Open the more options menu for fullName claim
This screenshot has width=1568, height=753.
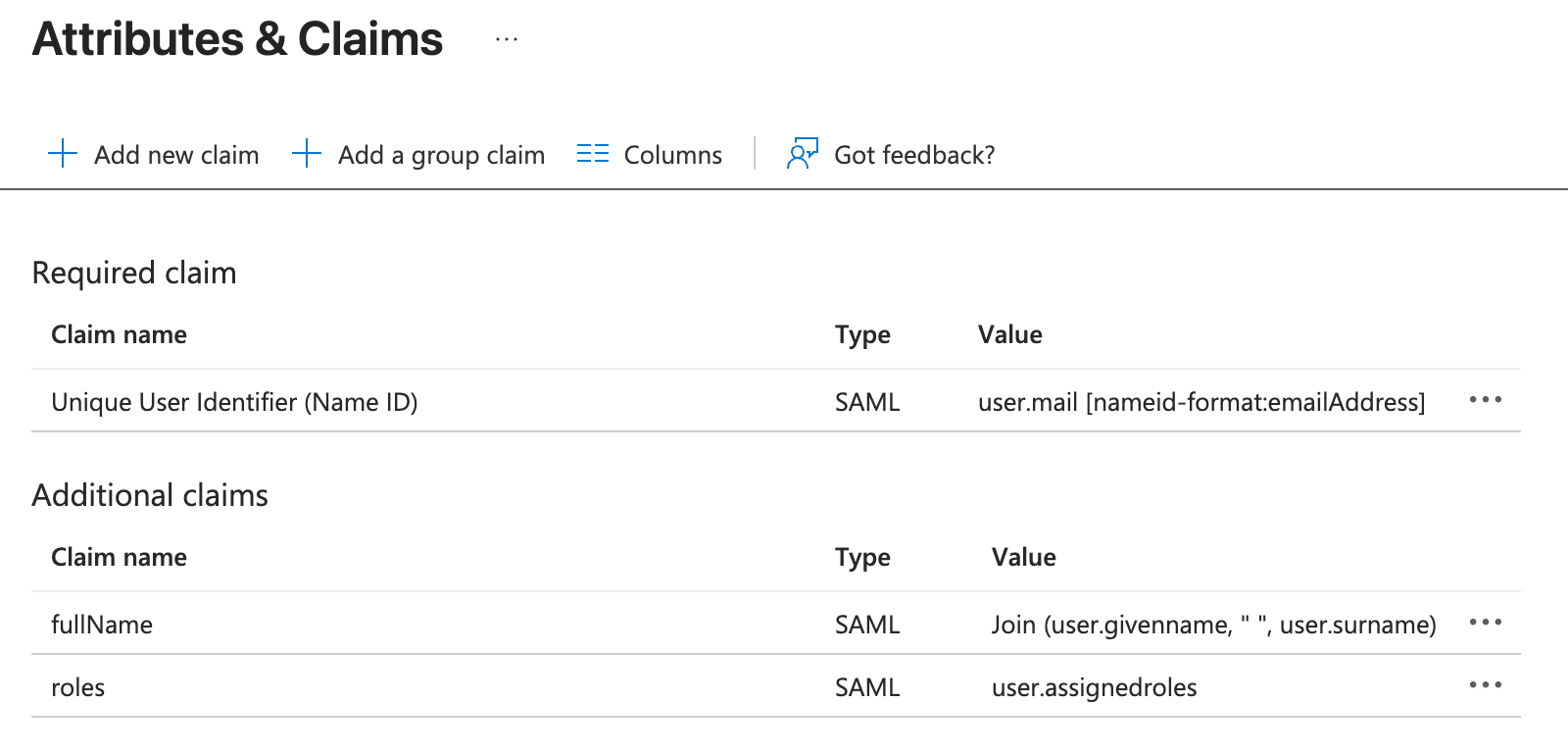1485,623
